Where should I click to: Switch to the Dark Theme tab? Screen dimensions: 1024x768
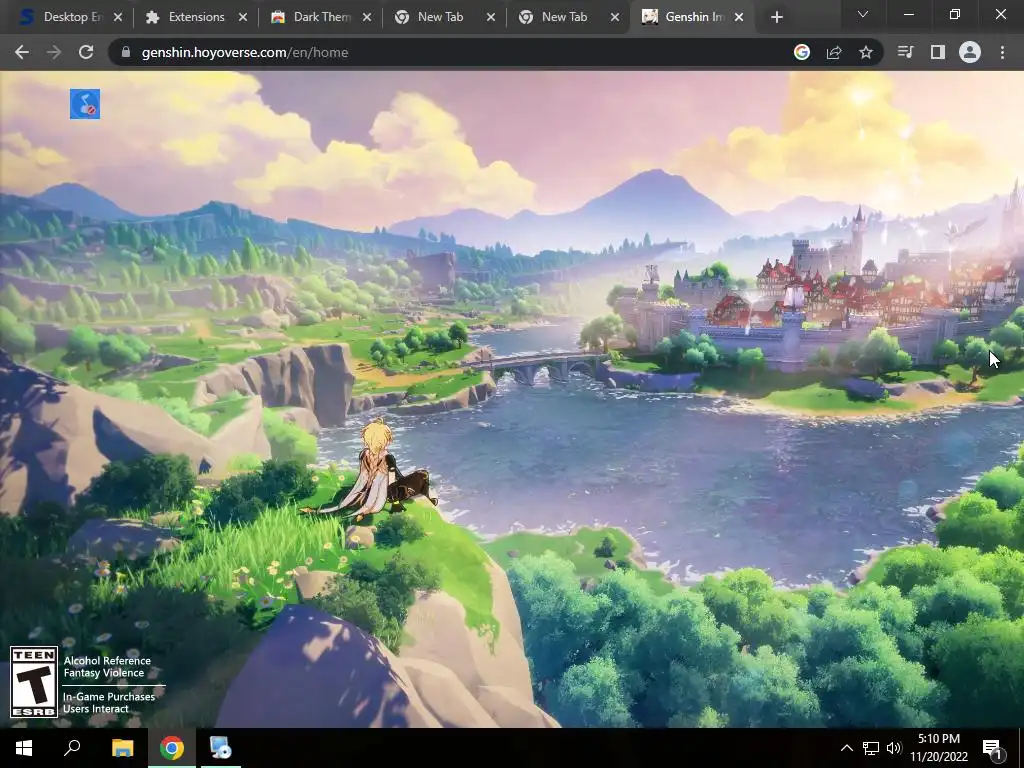[320, 17]
